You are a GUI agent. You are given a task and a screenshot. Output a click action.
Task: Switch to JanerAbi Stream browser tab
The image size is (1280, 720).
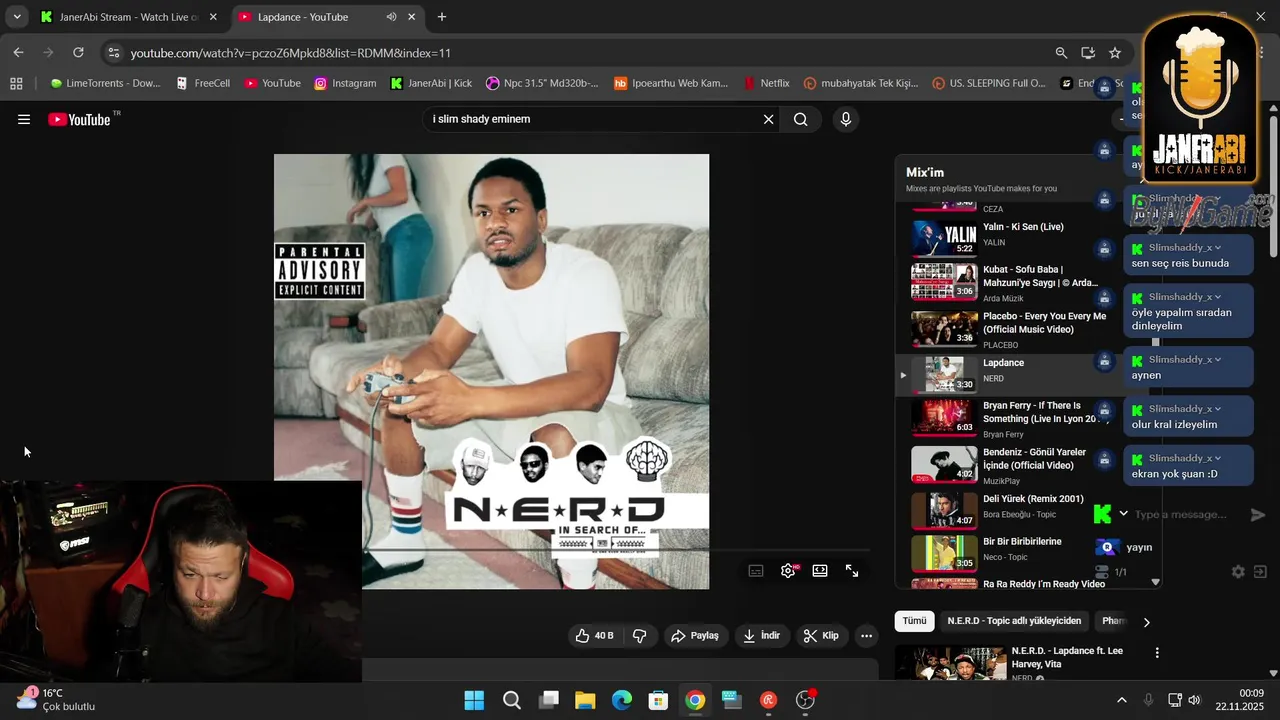pyautogui.click(x=128, y=17)
